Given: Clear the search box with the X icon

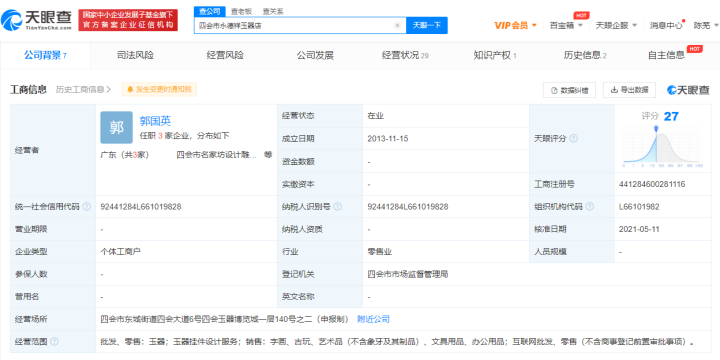Looking at the screenshot, I should pyautogui.click(x=397, y=25).
